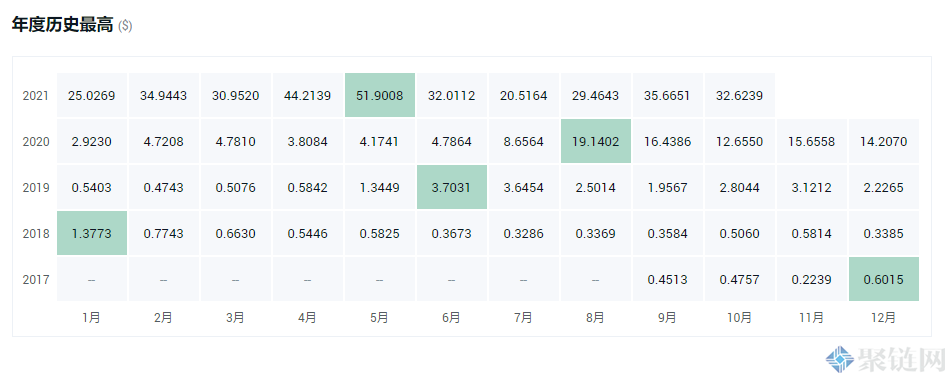Select the highlighted 51.9008 cell for May 2021
This screenshot has width=945, height=373.
coord(380,95)
